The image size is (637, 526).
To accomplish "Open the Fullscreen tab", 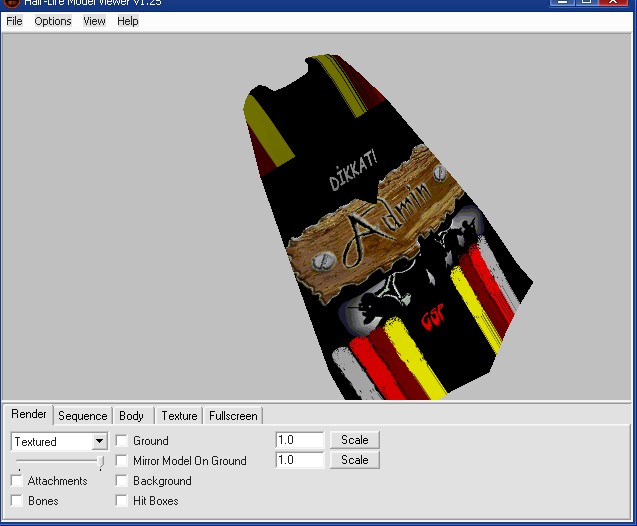I will [233, 416].
